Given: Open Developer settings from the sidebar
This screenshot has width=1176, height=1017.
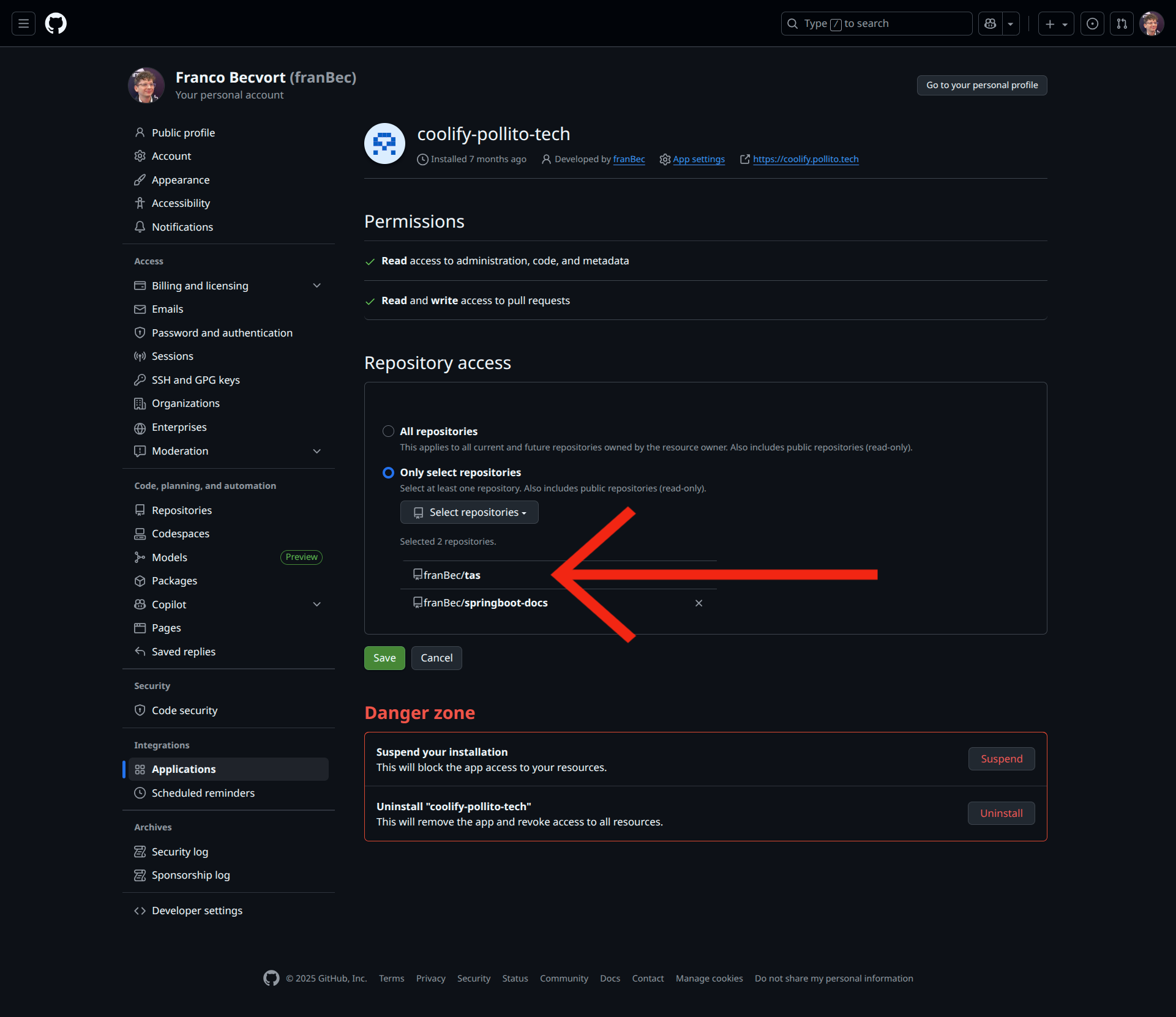Looking at the screenshot, I should pos(197,910).
